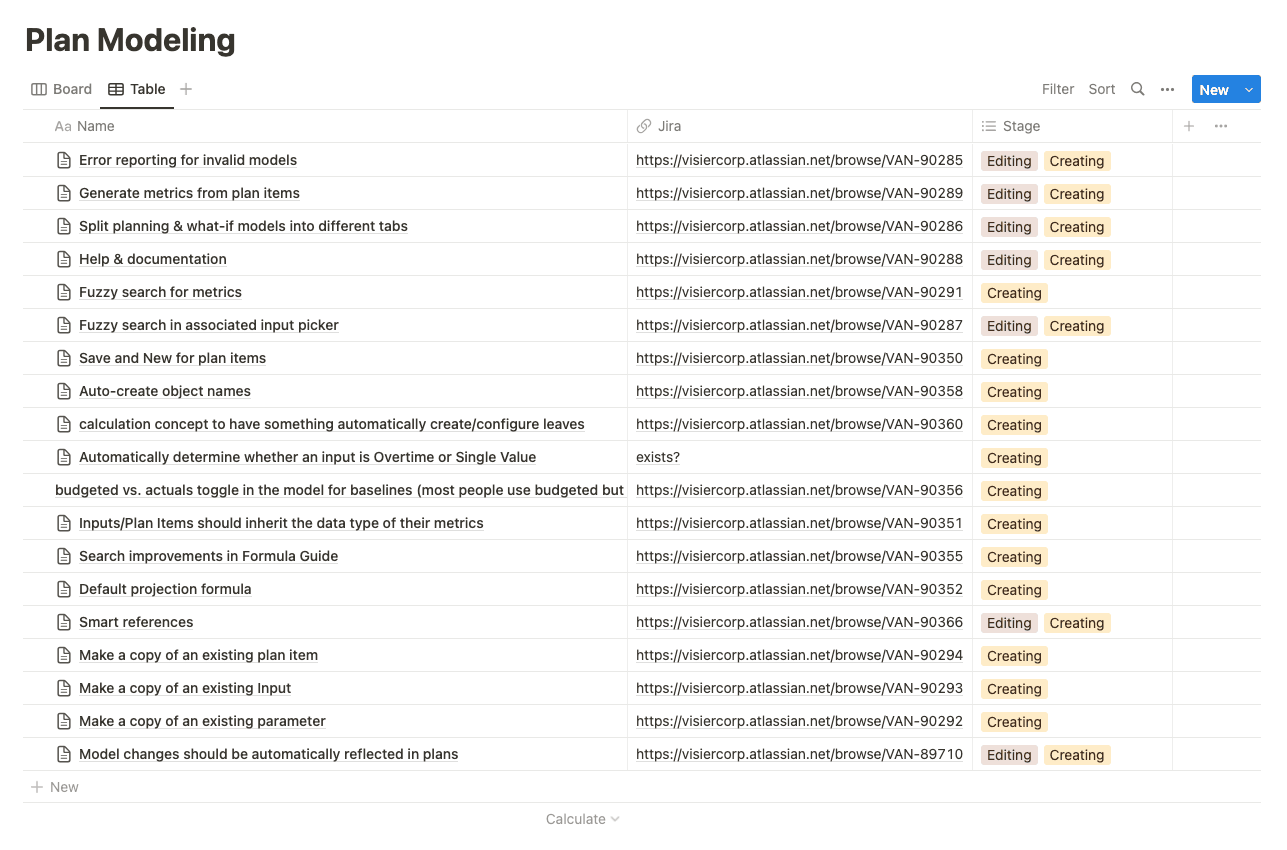The image size is (1287, 850).
Task: Click page icon beside Search improvements in Formula Guide
Action: tap(64, 556)
